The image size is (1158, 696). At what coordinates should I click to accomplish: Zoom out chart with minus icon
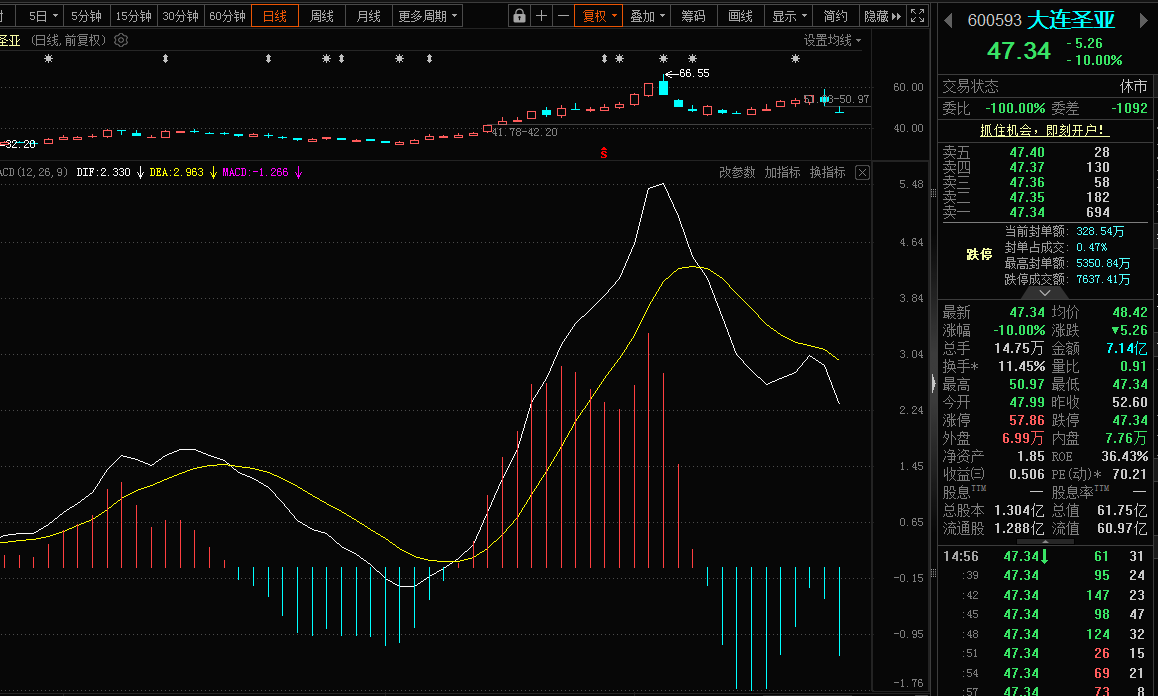click(563, 16)
